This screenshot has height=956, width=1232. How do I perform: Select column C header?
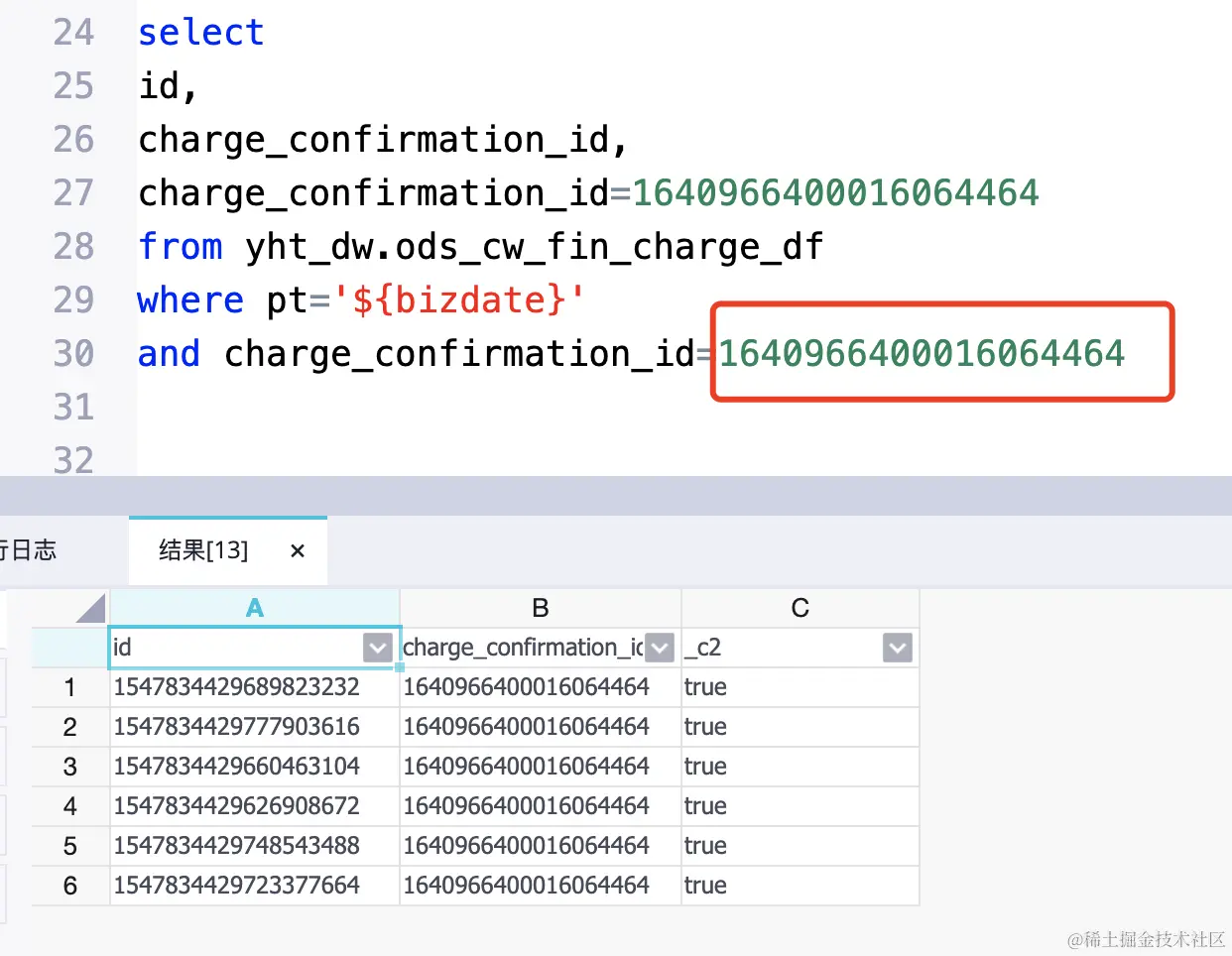point(801,608)
